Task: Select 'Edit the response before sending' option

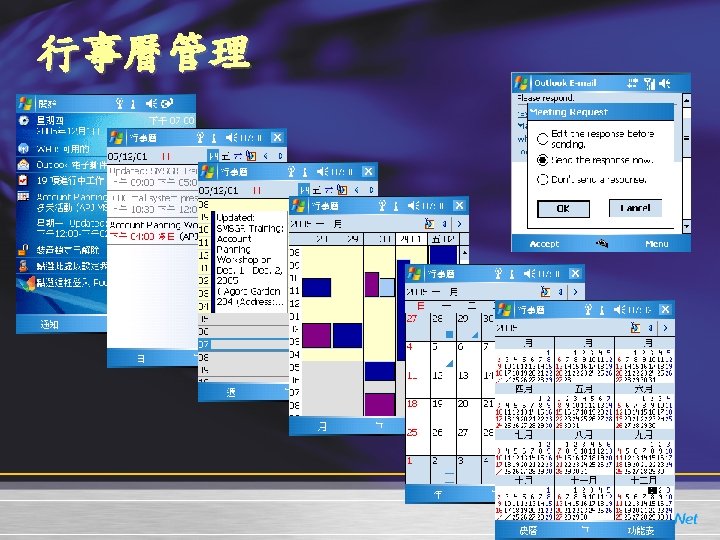Action: (x=542, y=138)
